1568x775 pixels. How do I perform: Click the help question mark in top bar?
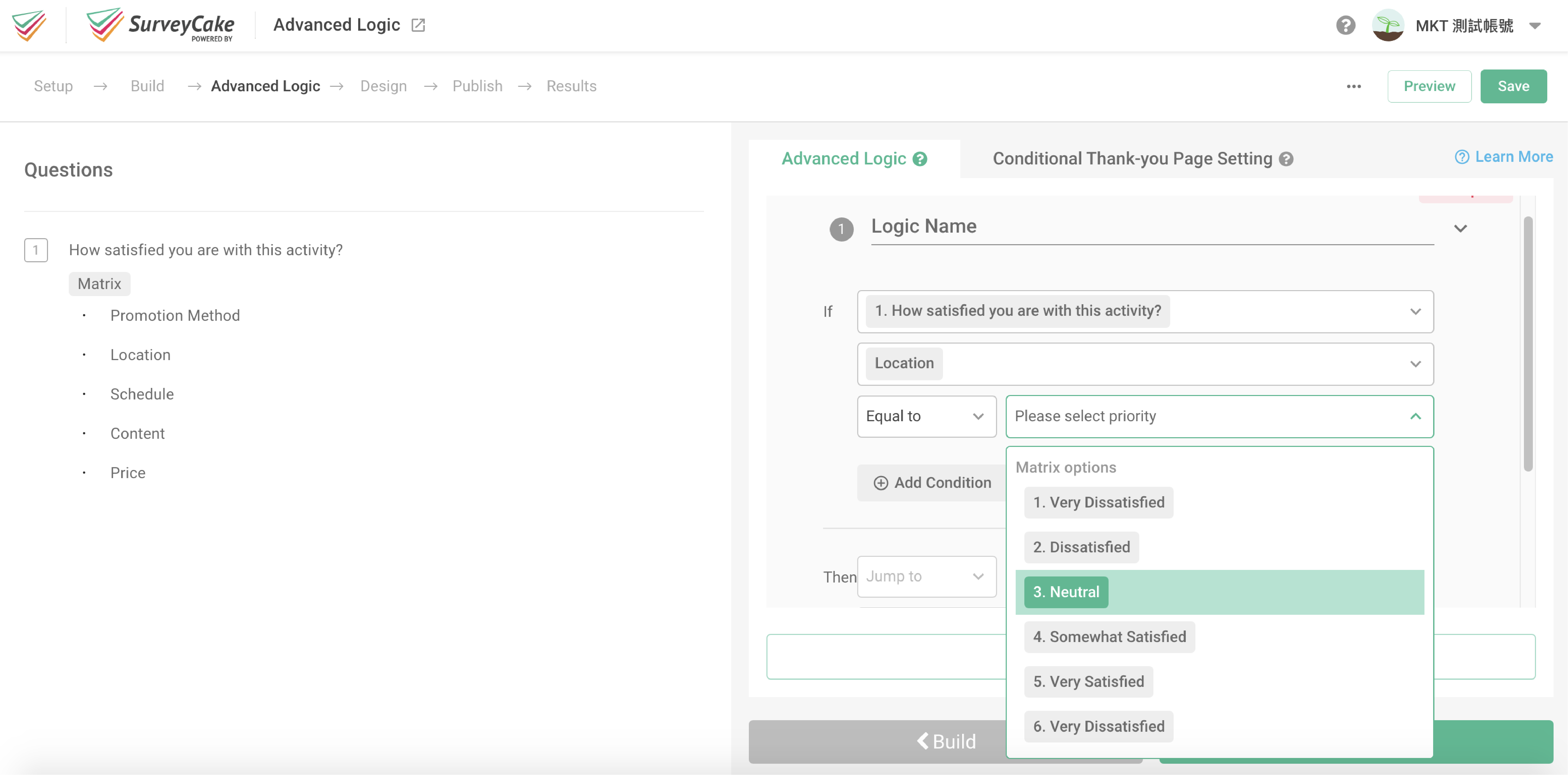(1346, 25)
